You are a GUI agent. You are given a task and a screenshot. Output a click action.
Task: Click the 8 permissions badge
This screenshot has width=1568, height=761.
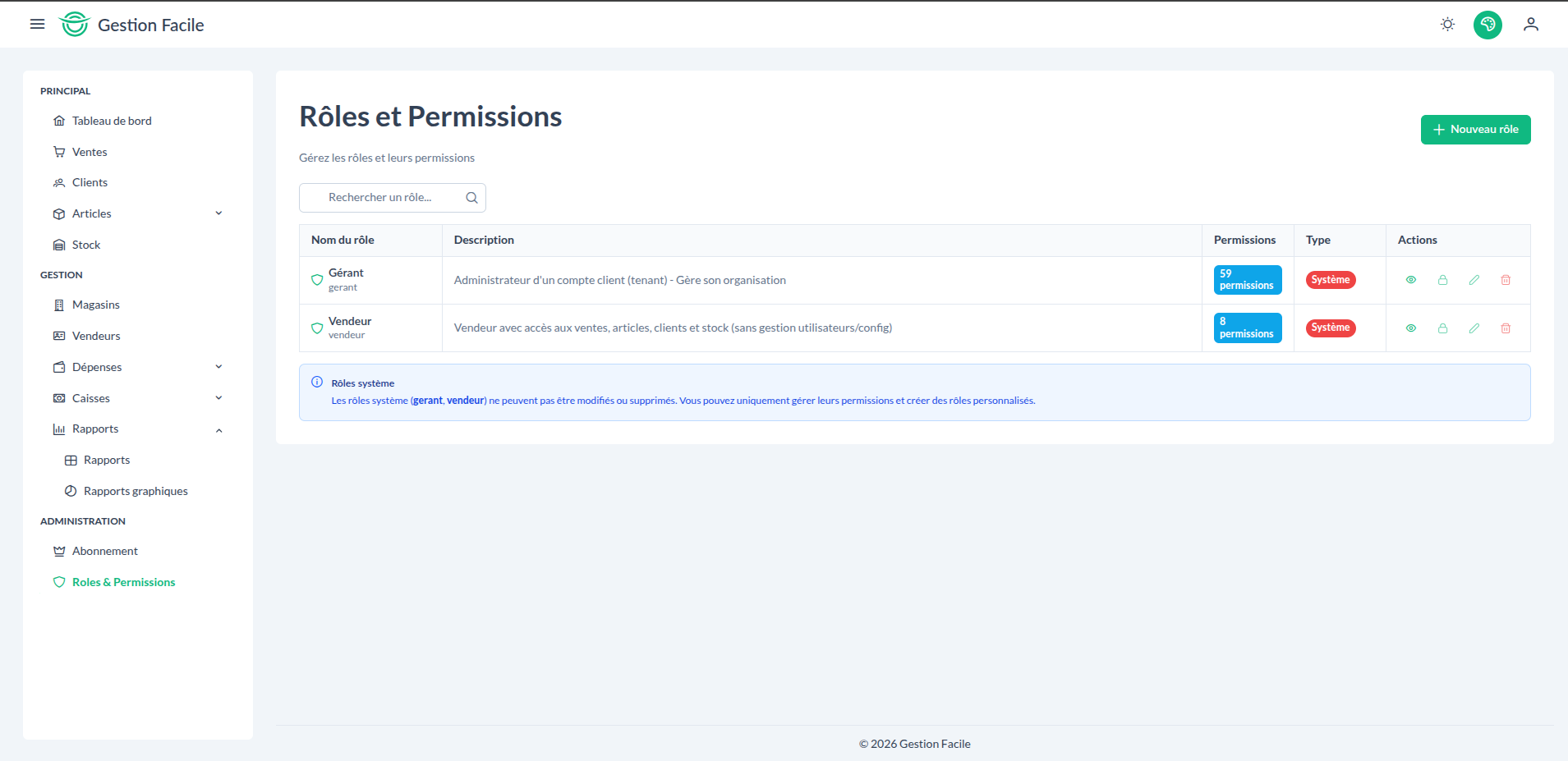tap(1248, 328)
